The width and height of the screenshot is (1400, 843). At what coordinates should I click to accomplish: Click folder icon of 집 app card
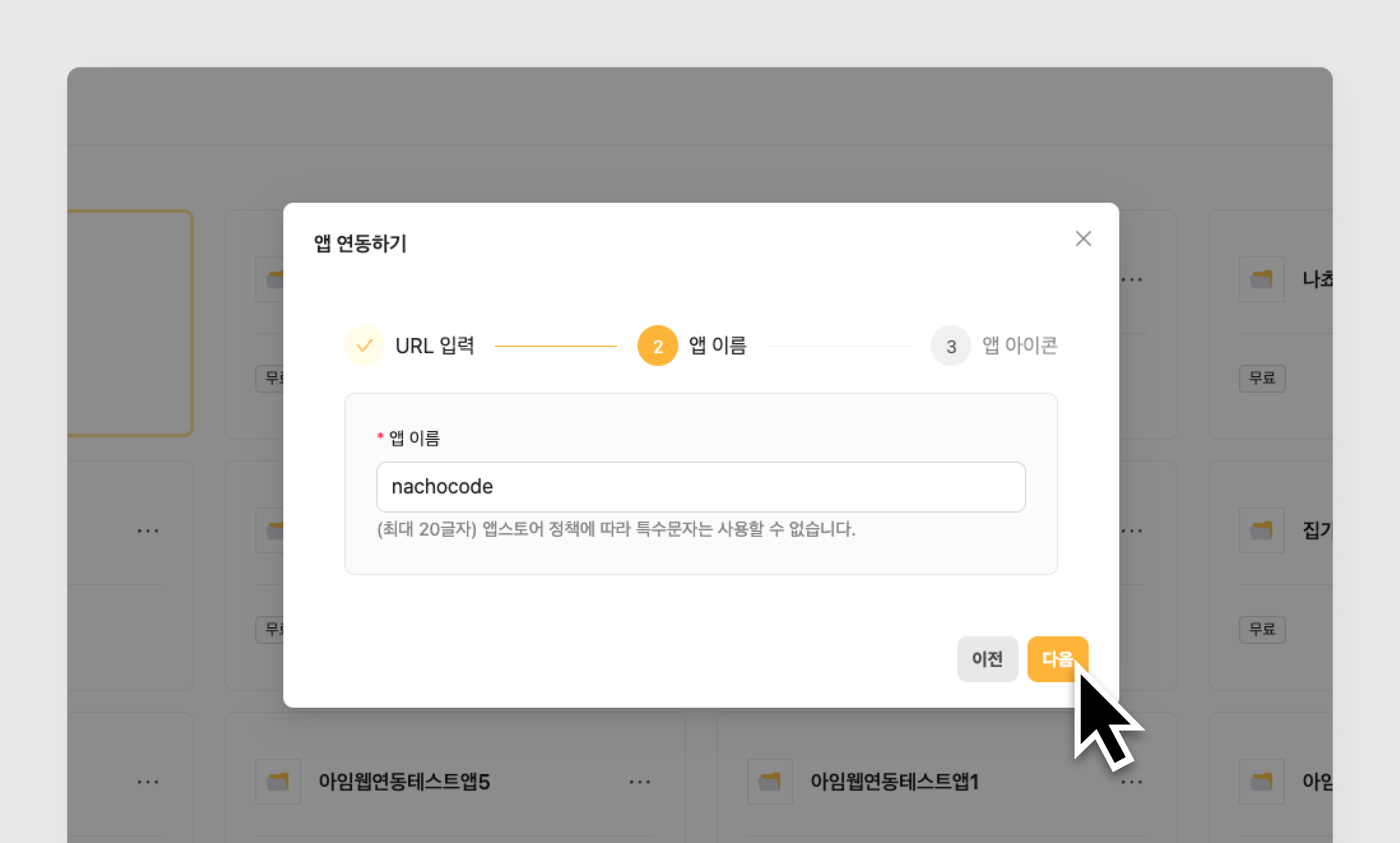[1261, 530]
